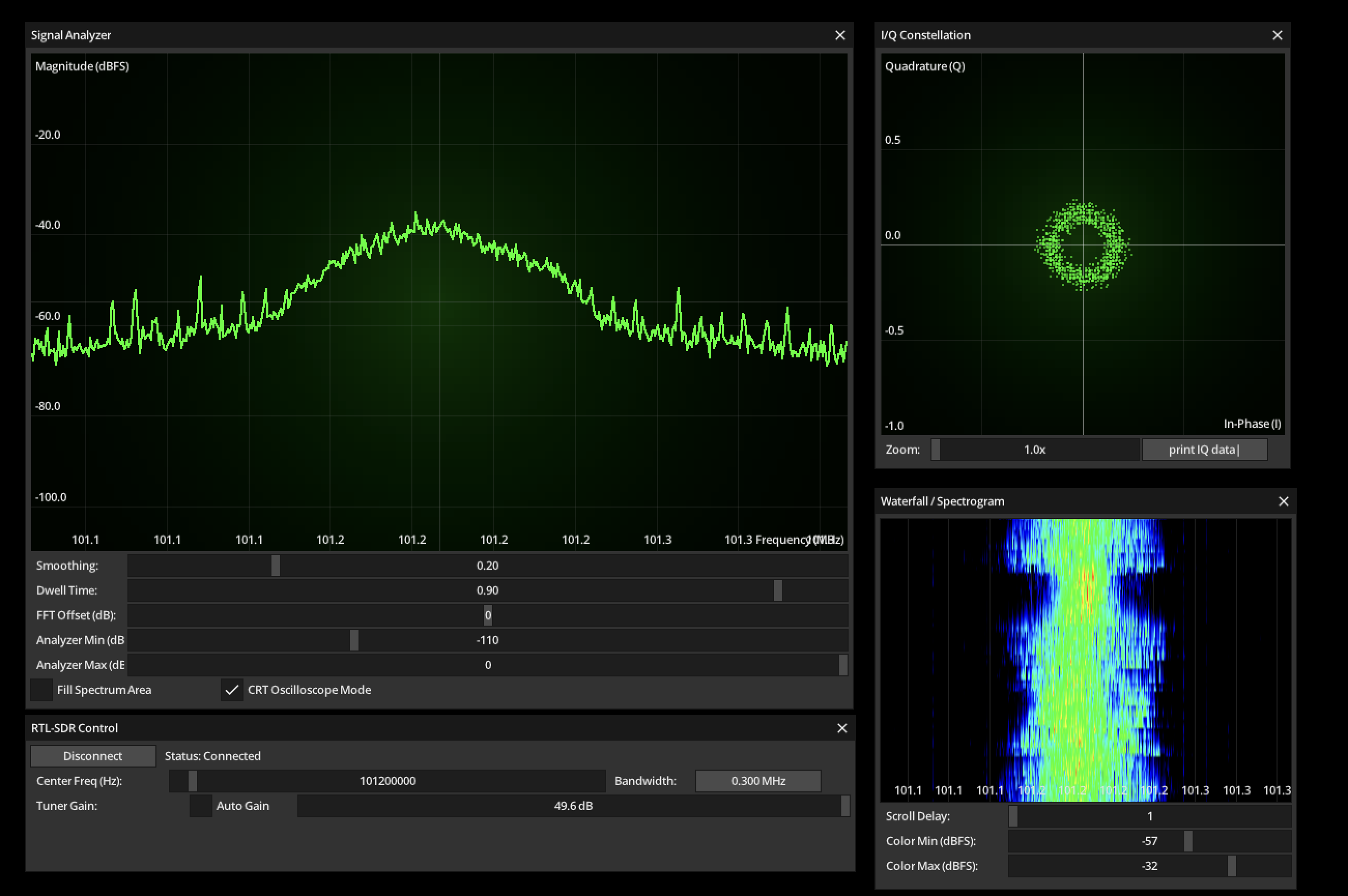
Task: Click the Zoom label in I/Q panel
Action: [903, 450]
